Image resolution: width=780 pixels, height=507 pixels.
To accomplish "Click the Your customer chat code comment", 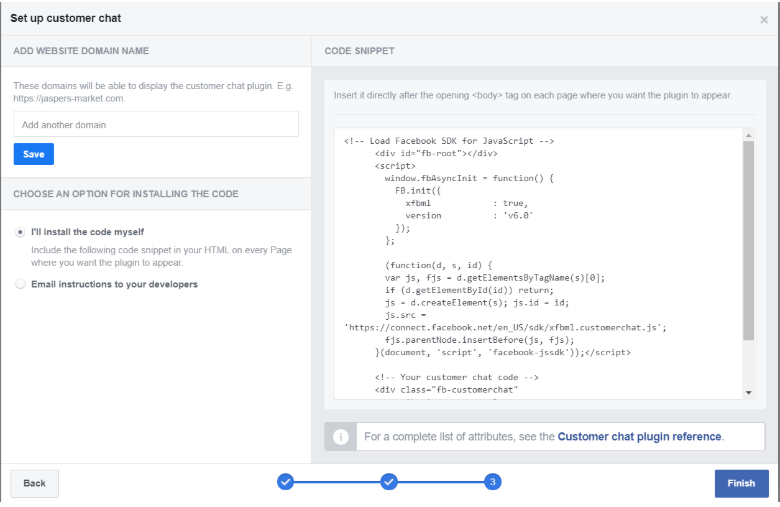I will click(457, 377).
